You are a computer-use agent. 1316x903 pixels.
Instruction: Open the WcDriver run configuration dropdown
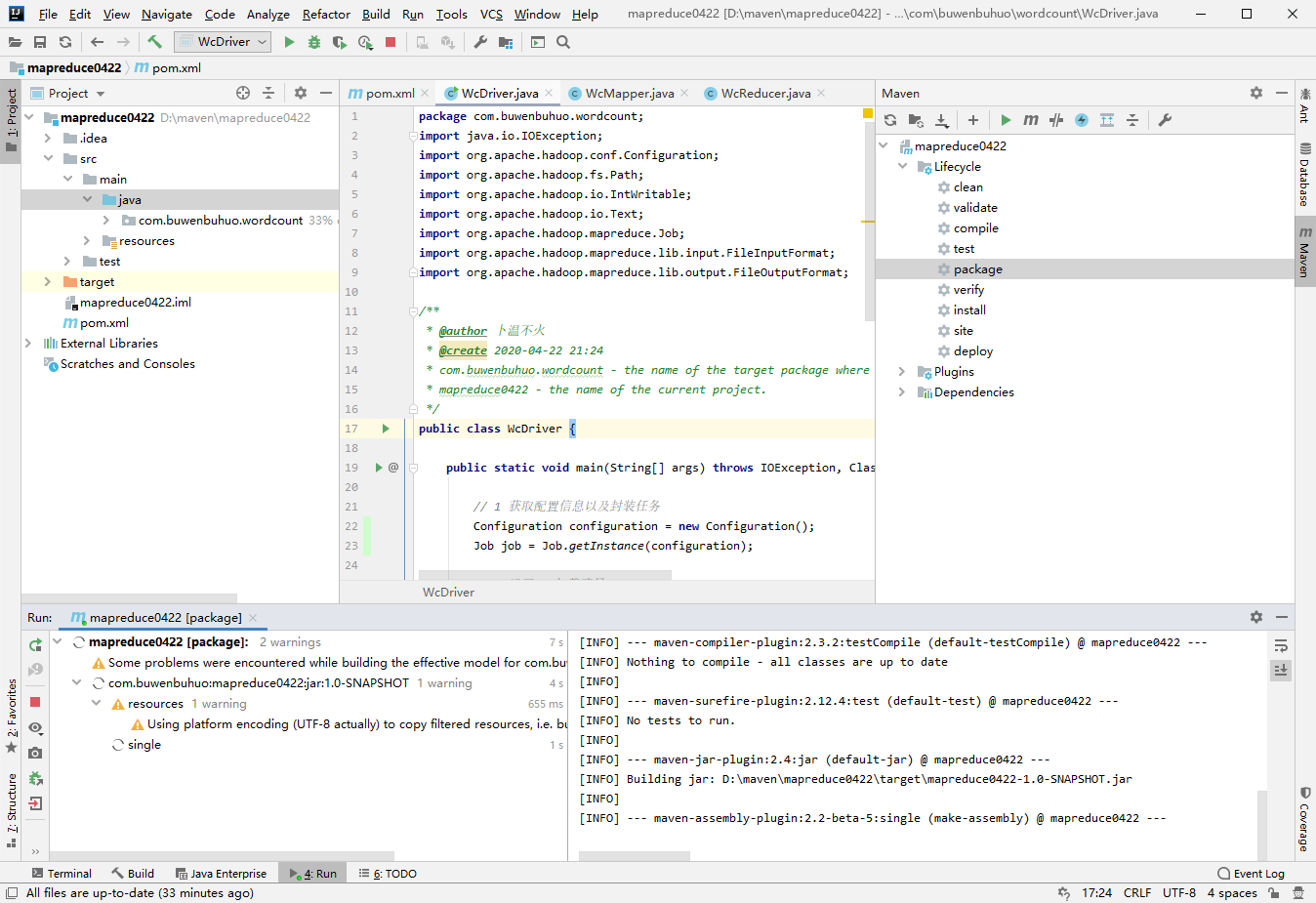pos(223,42)
